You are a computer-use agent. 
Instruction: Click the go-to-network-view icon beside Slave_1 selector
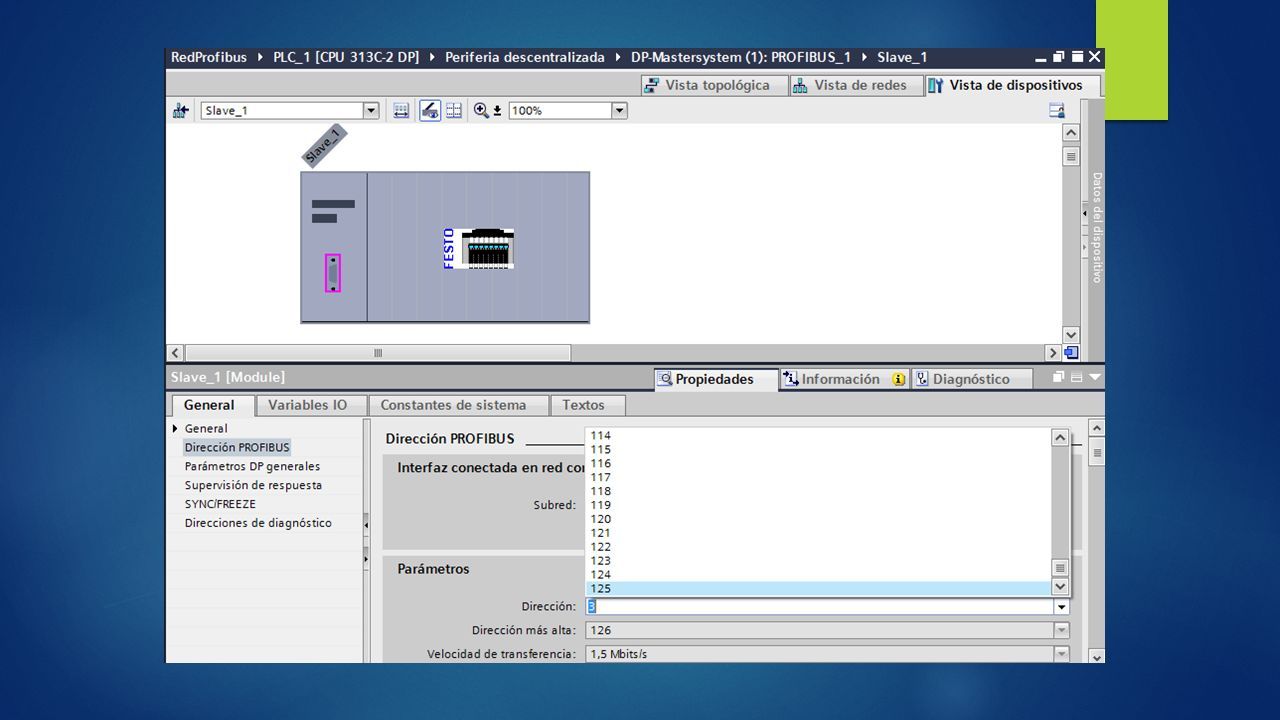coord(181,111)
